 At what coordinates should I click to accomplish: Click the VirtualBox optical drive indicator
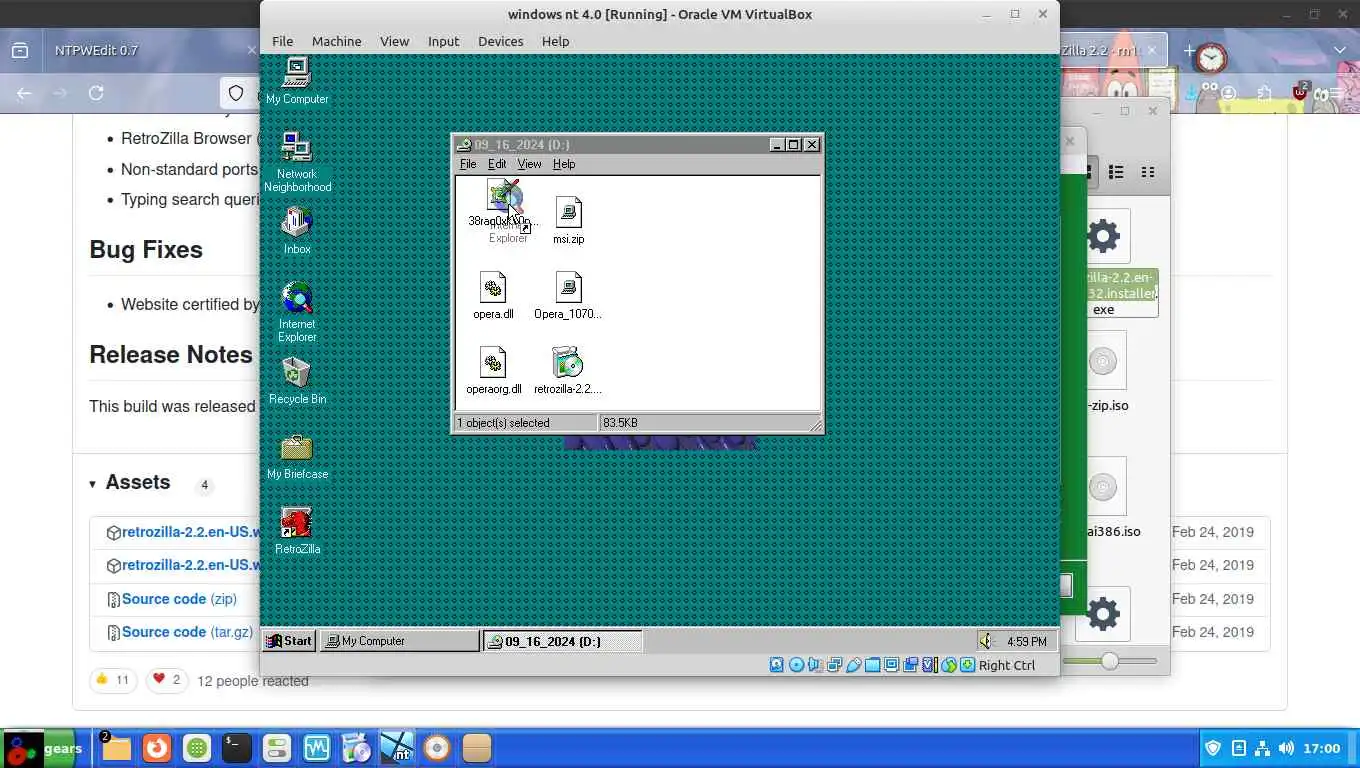pyautogui.click(x=797, y=665)
